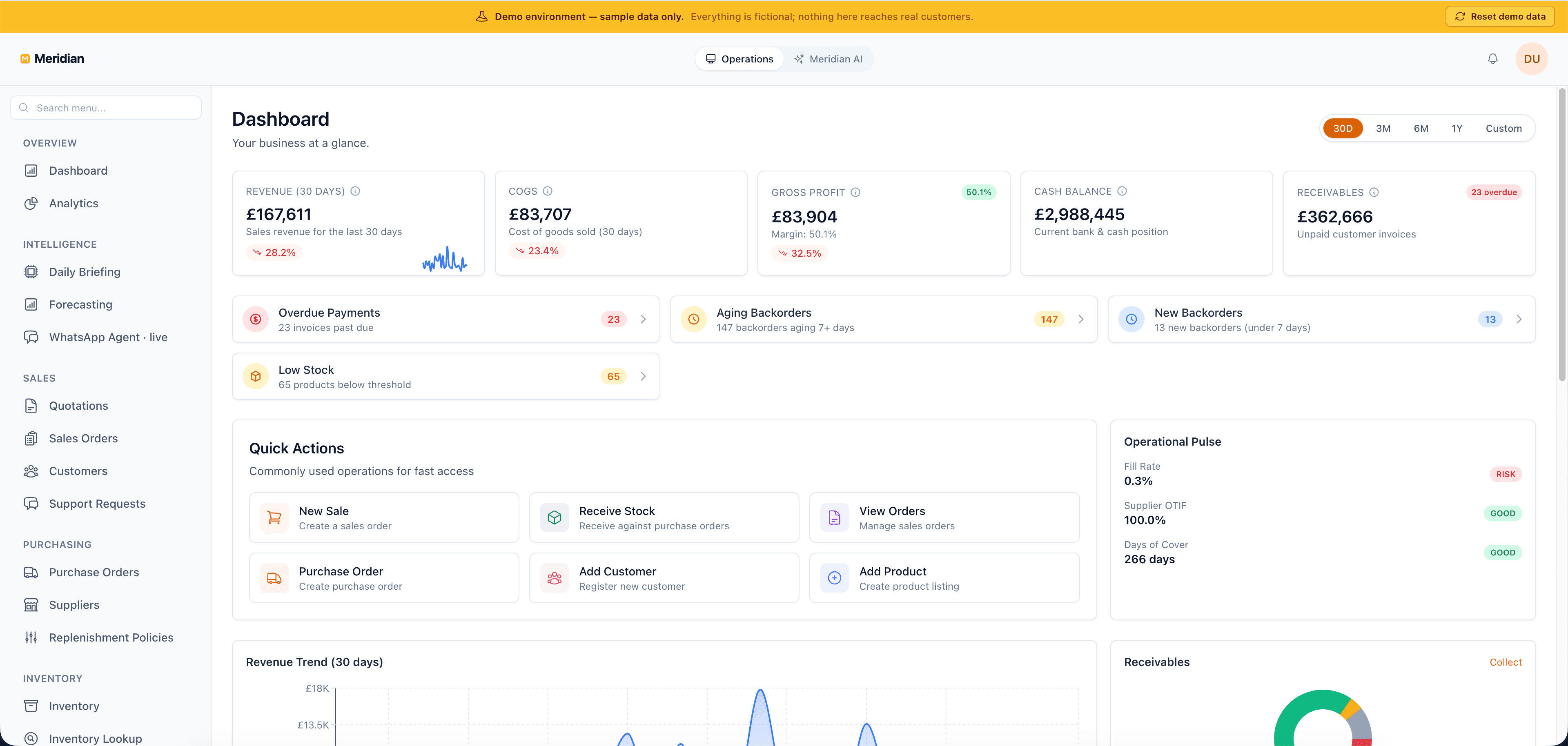Click Add Product plus icon
The height and width of the screenshot is (746, 1568).
point(835,578)
